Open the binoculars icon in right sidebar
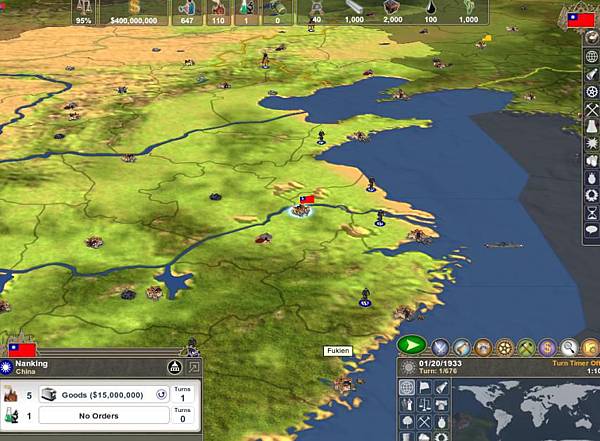 [592, 161]
